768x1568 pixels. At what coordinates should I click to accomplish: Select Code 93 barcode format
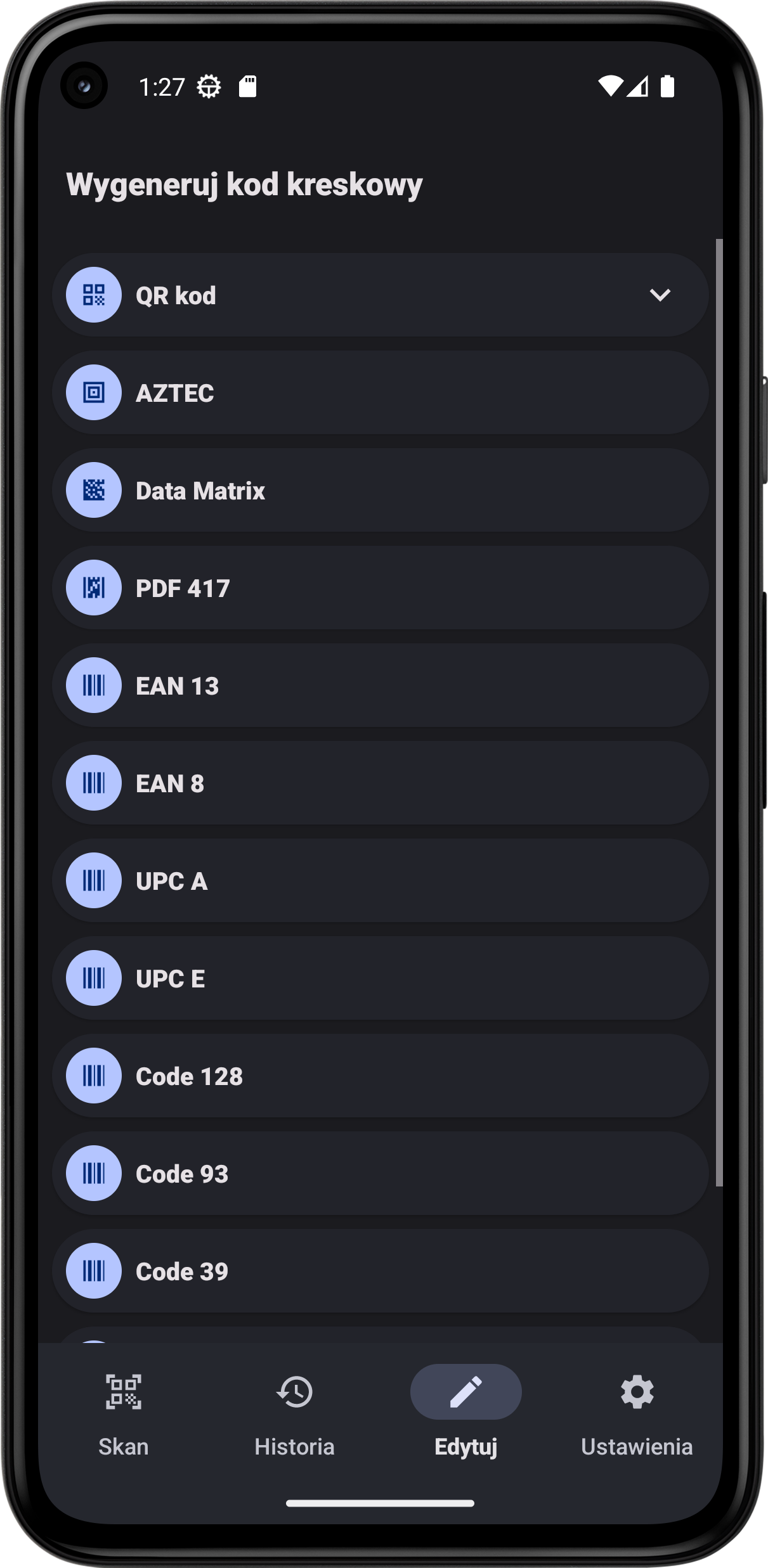coord(381,1173)
